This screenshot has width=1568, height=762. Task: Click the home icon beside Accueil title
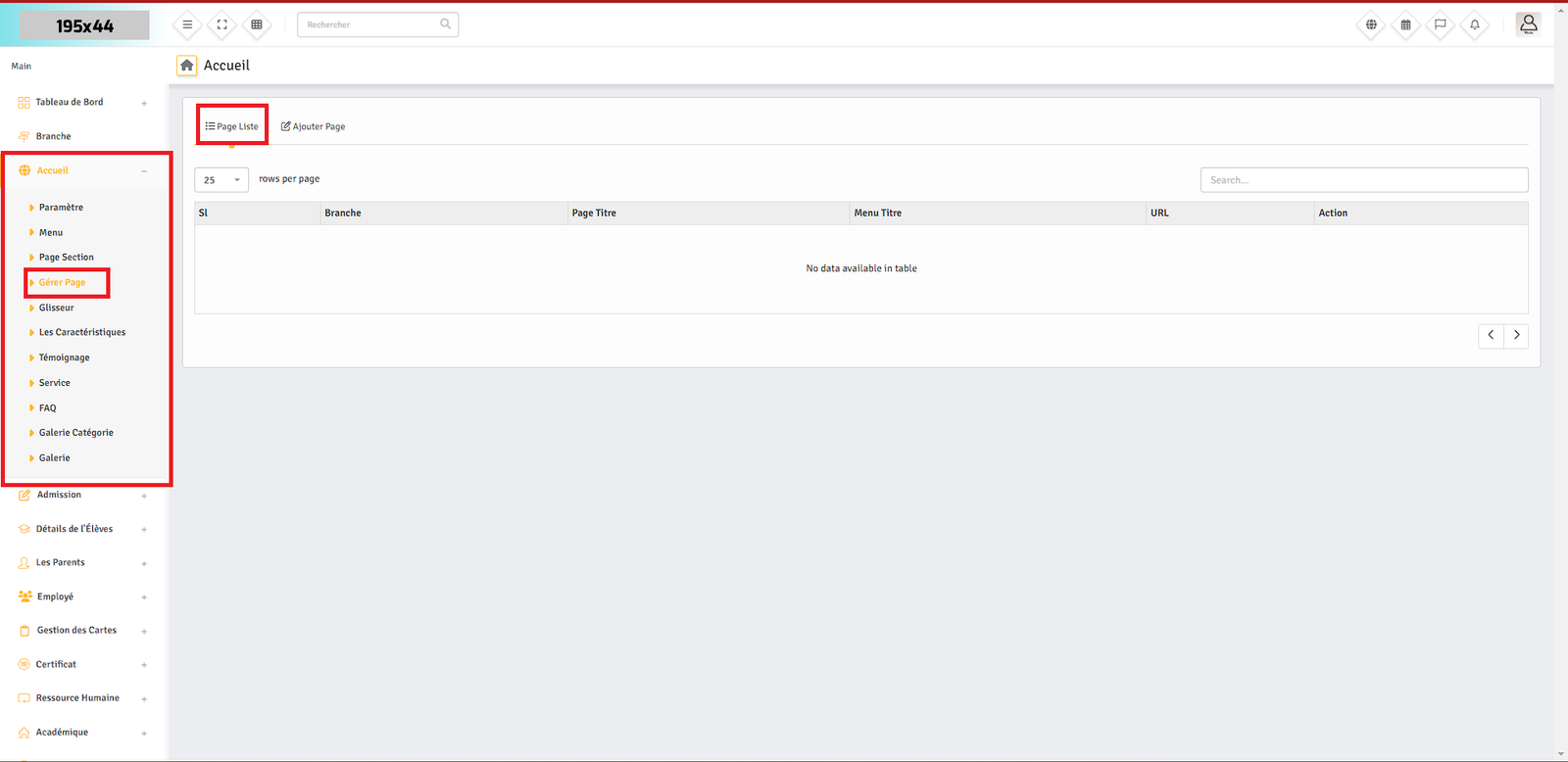click(186, 66)
